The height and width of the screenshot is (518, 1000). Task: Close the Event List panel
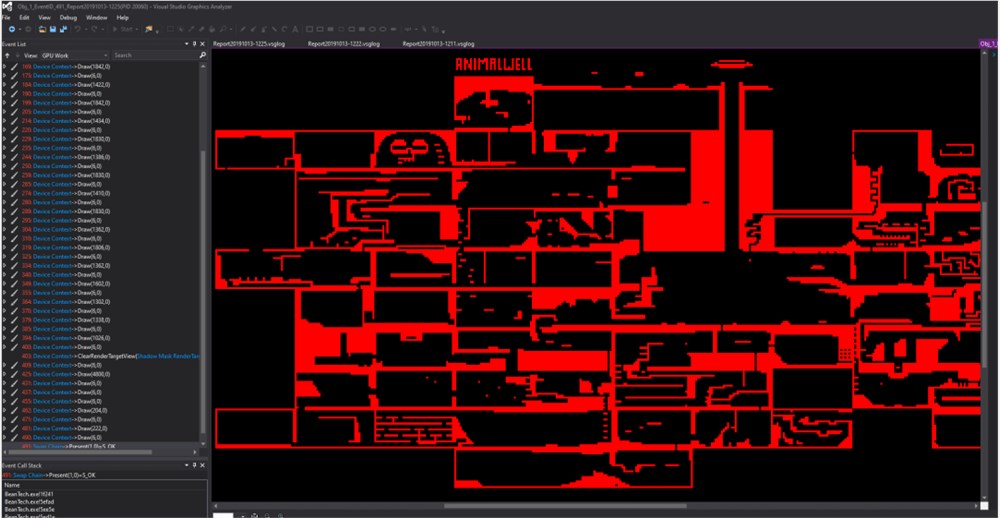[203, 44]
